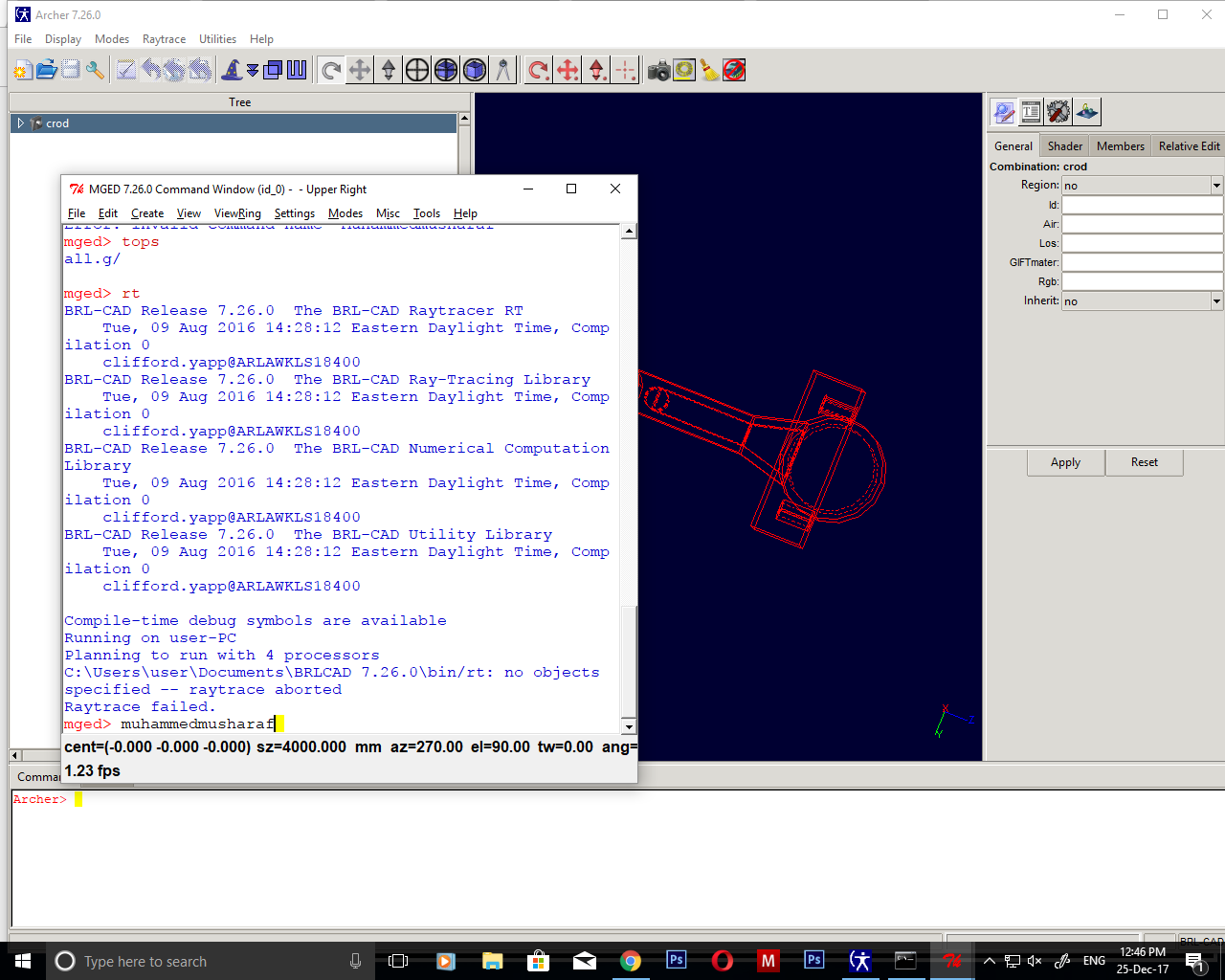Click the Windows Start button
1225x980 pixels.
(x=23, y=961)
